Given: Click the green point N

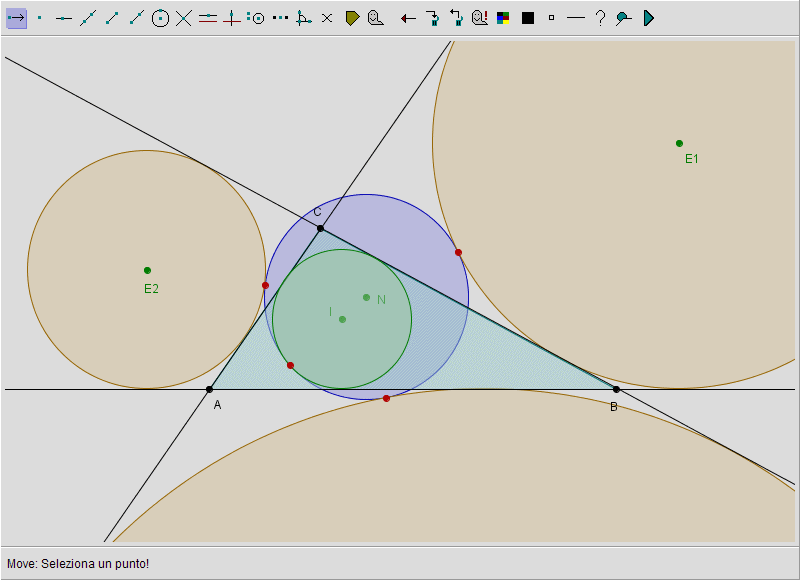Looking at the screenshot, I should [366, 297].
